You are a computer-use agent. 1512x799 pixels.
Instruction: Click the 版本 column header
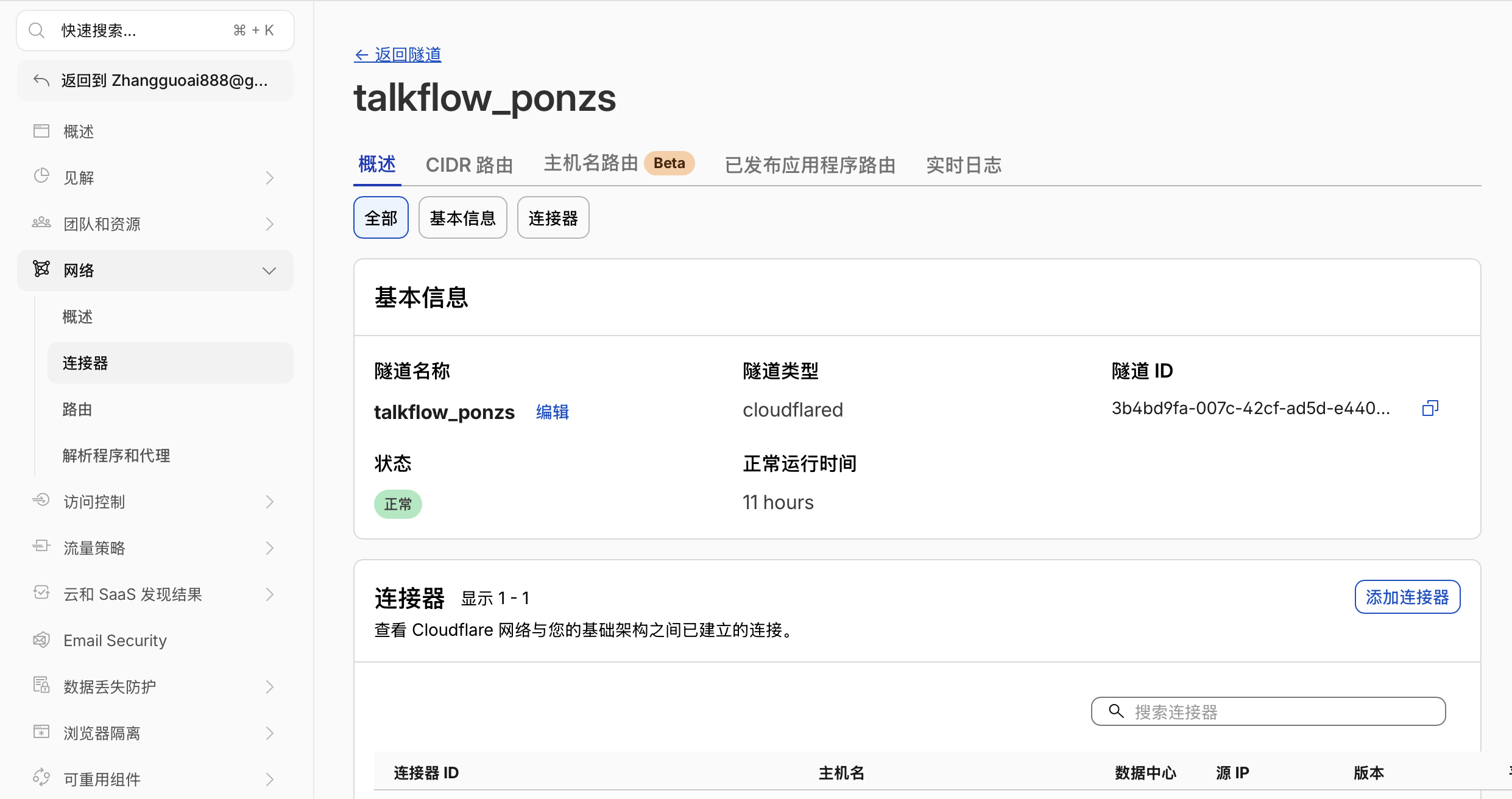click(1369, 773)
